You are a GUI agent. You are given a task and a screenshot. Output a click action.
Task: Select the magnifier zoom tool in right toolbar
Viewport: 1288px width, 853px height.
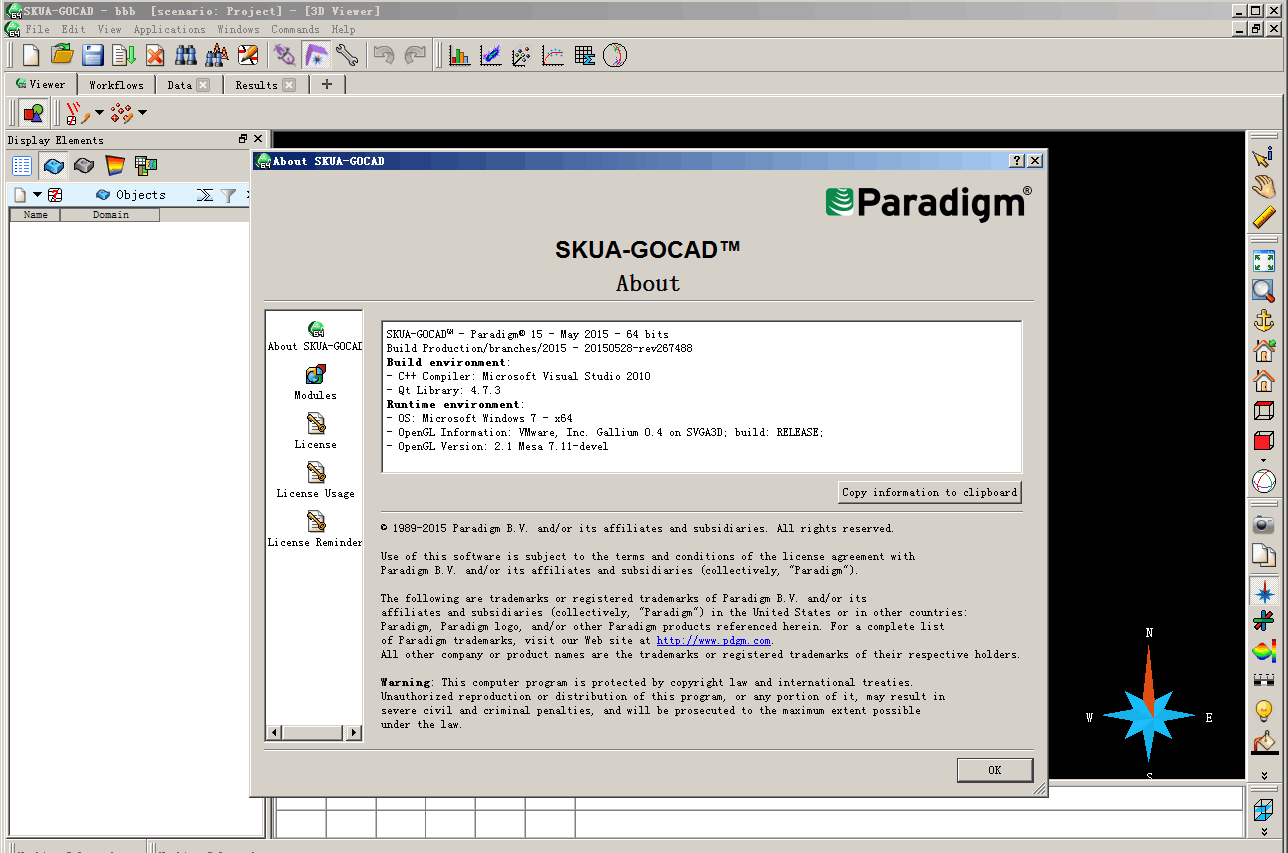point(1264,291)
